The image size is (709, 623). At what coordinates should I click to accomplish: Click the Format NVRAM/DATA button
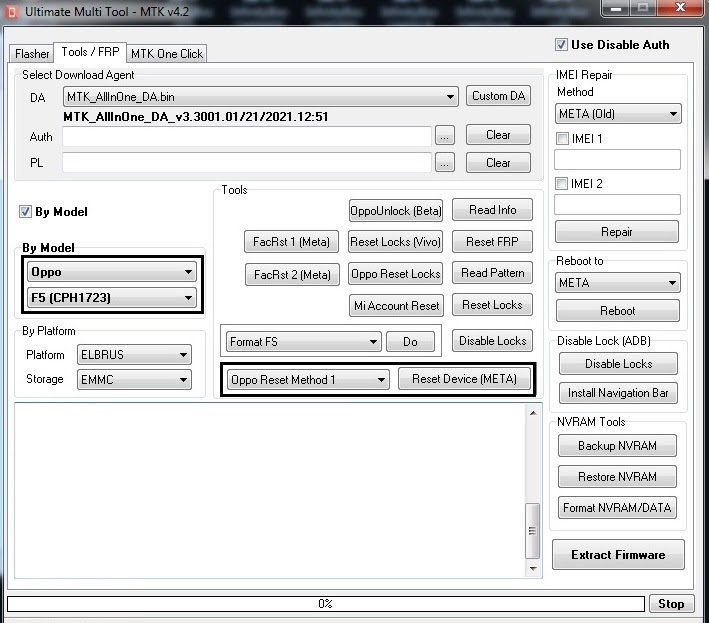pos(617,508)
